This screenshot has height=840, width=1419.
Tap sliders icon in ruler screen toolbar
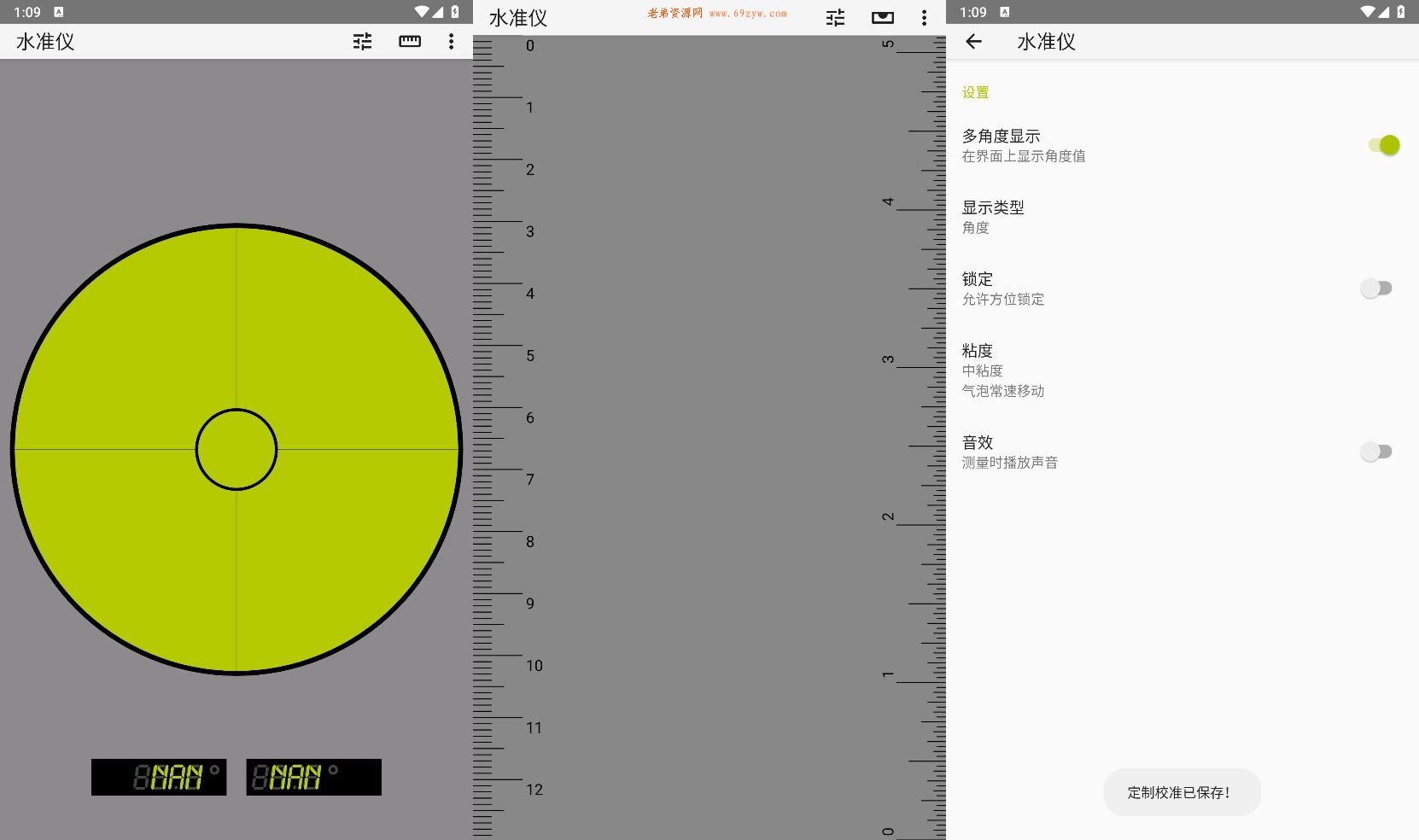(836, 18)
